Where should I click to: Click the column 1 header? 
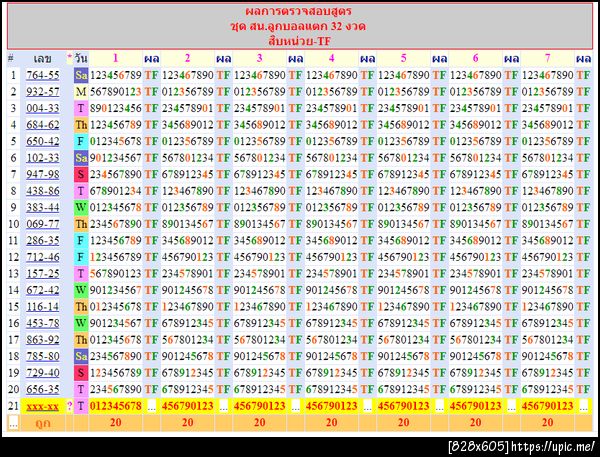pyautogui.click(x=116, y=58)
